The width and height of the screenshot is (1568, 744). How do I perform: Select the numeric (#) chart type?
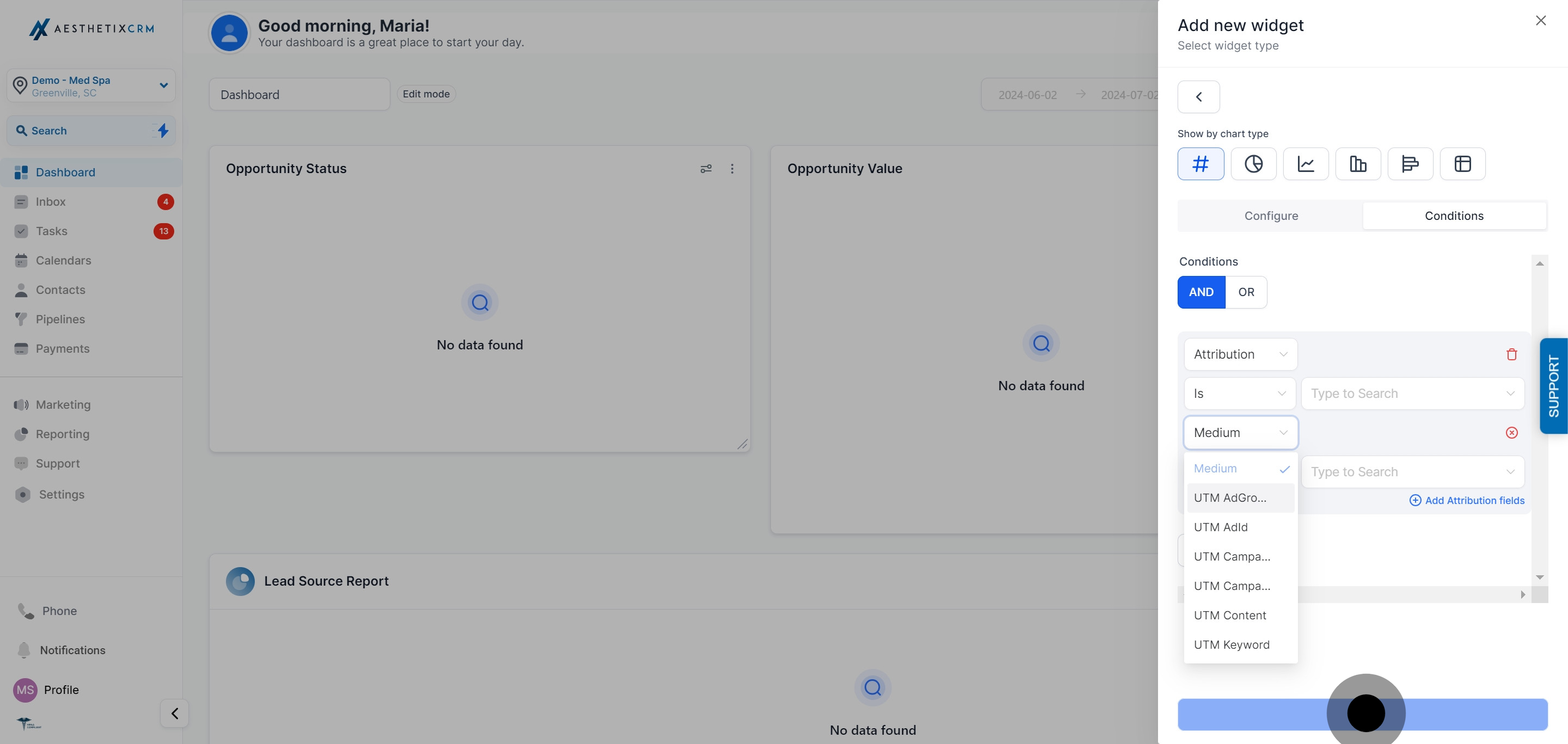point(1200,164)
